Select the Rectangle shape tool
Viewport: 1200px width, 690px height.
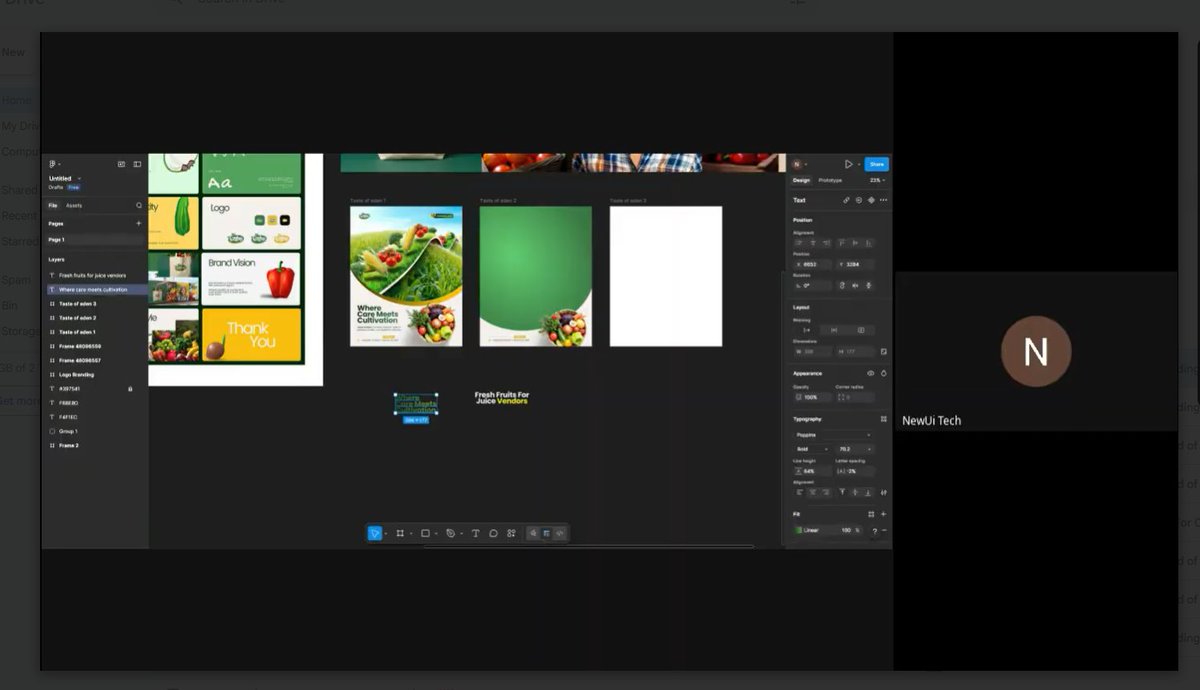425,533
